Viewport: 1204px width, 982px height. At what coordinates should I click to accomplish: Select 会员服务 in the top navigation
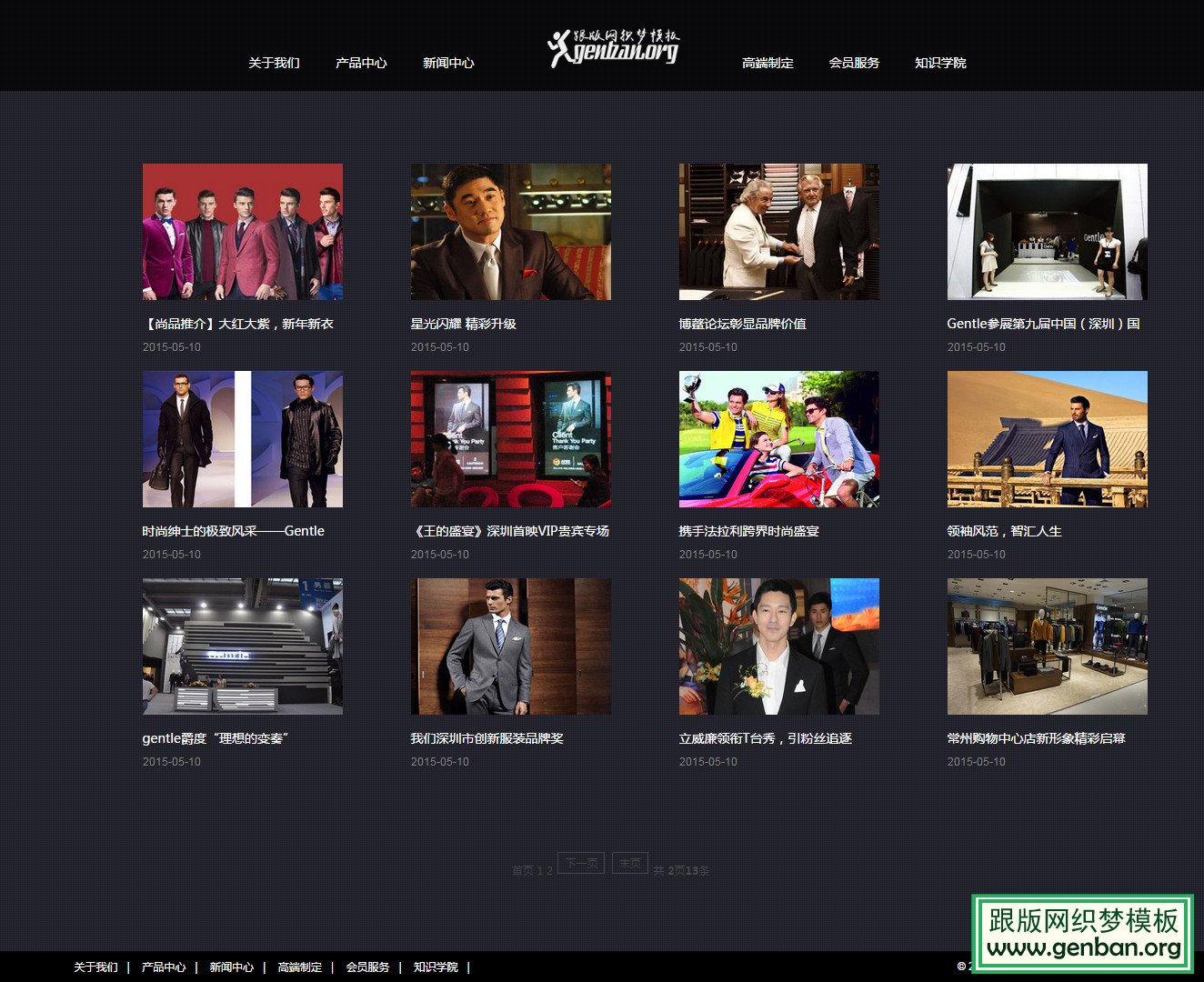point(854,63)
